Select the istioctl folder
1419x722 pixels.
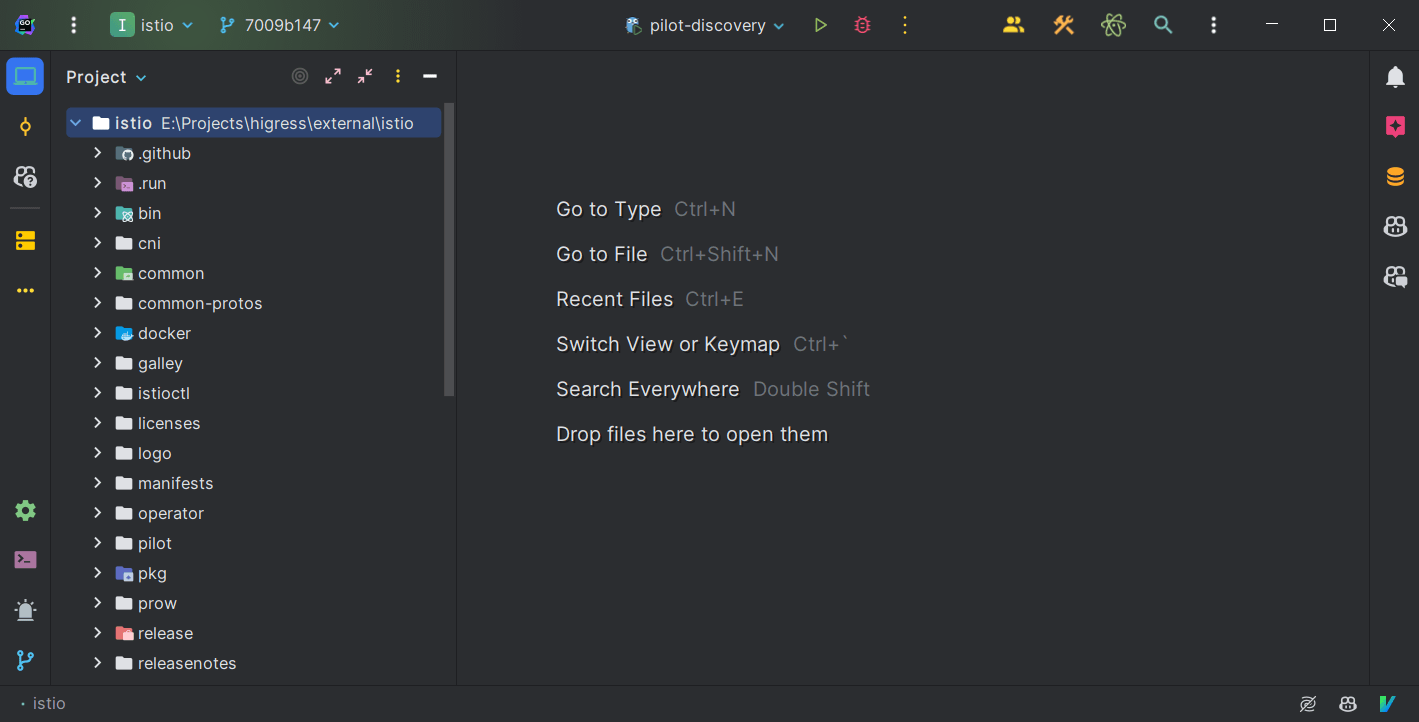coord(163,393)
